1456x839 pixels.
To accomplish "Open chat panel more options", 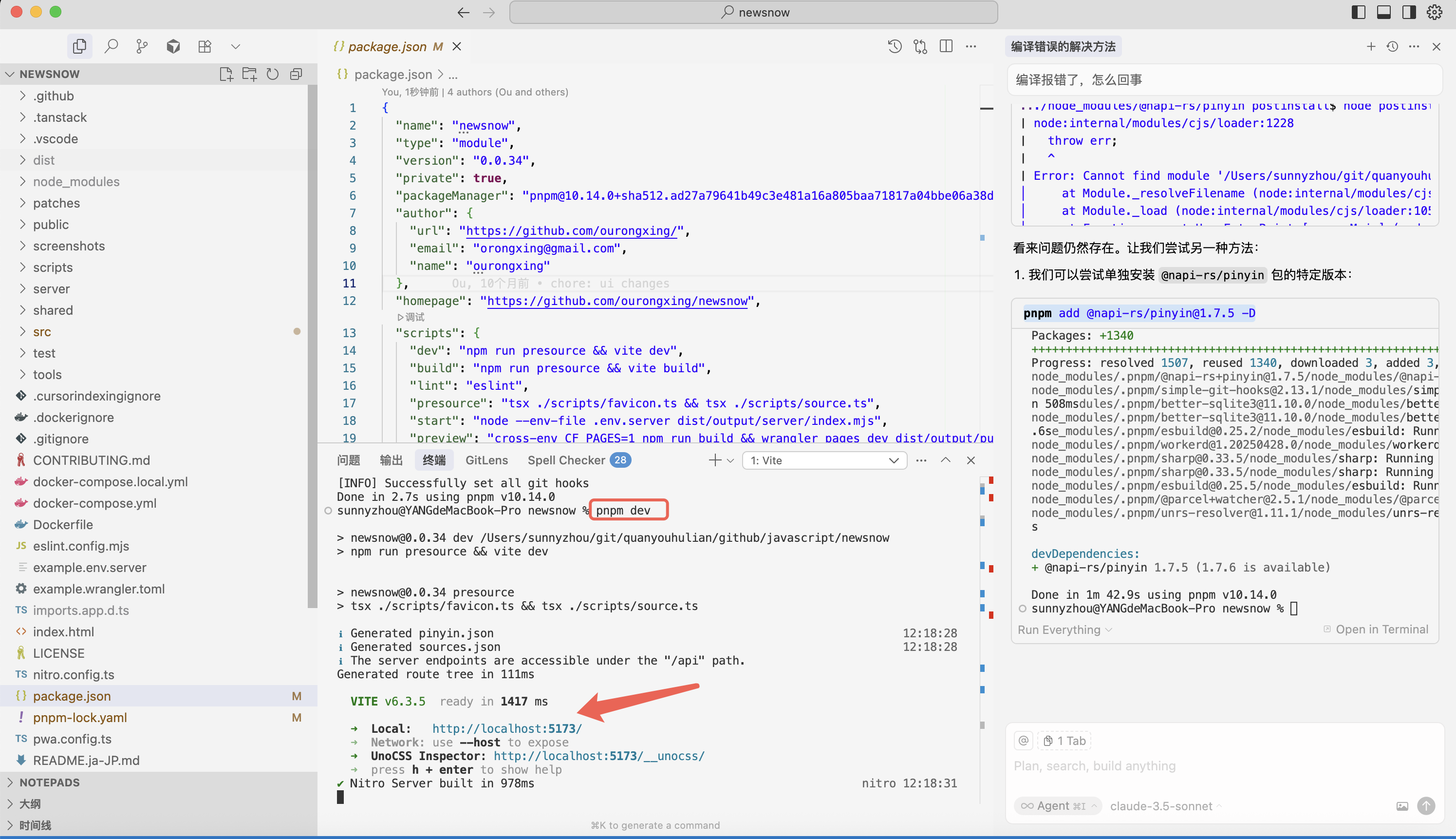I will point(1414,47).
